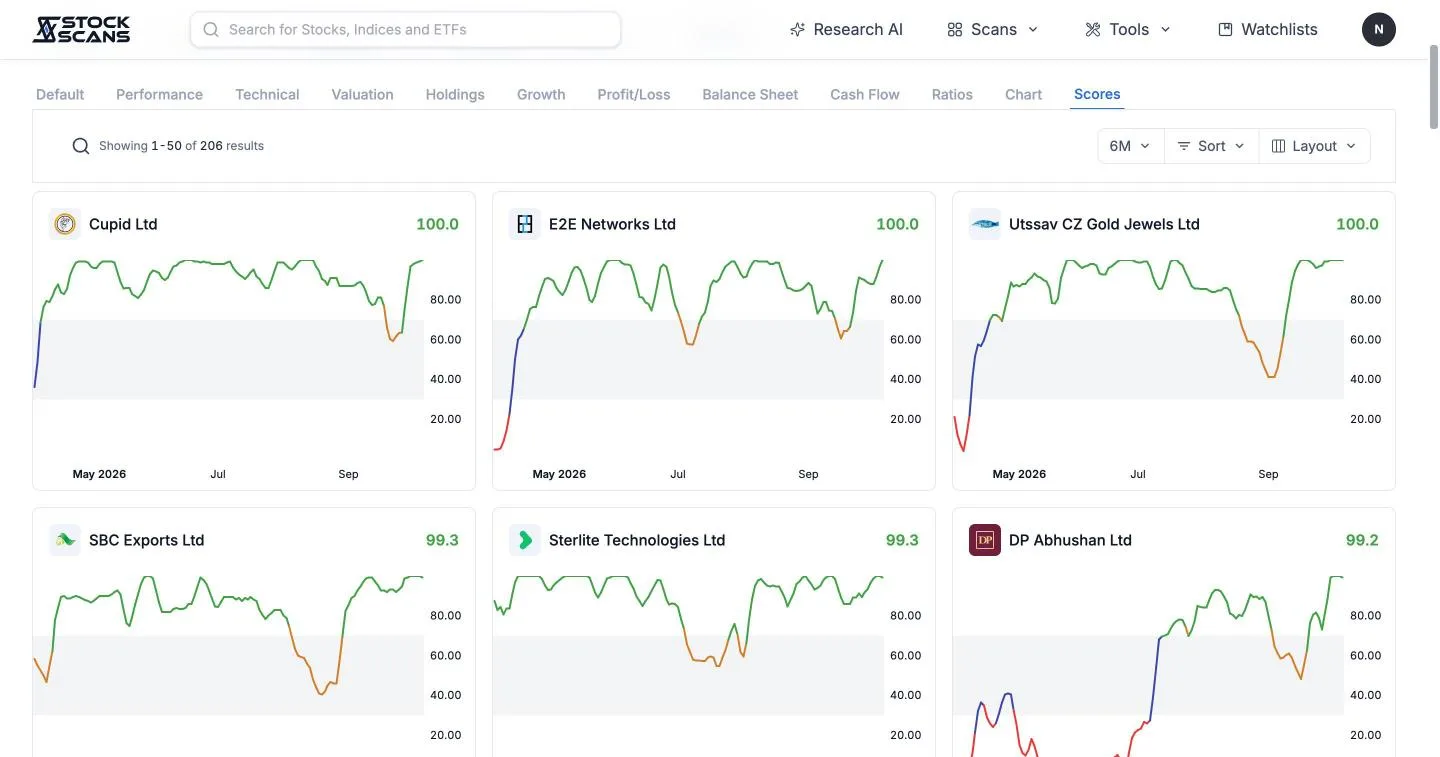Click the Cupid Ltd company logo

(65, 224)
